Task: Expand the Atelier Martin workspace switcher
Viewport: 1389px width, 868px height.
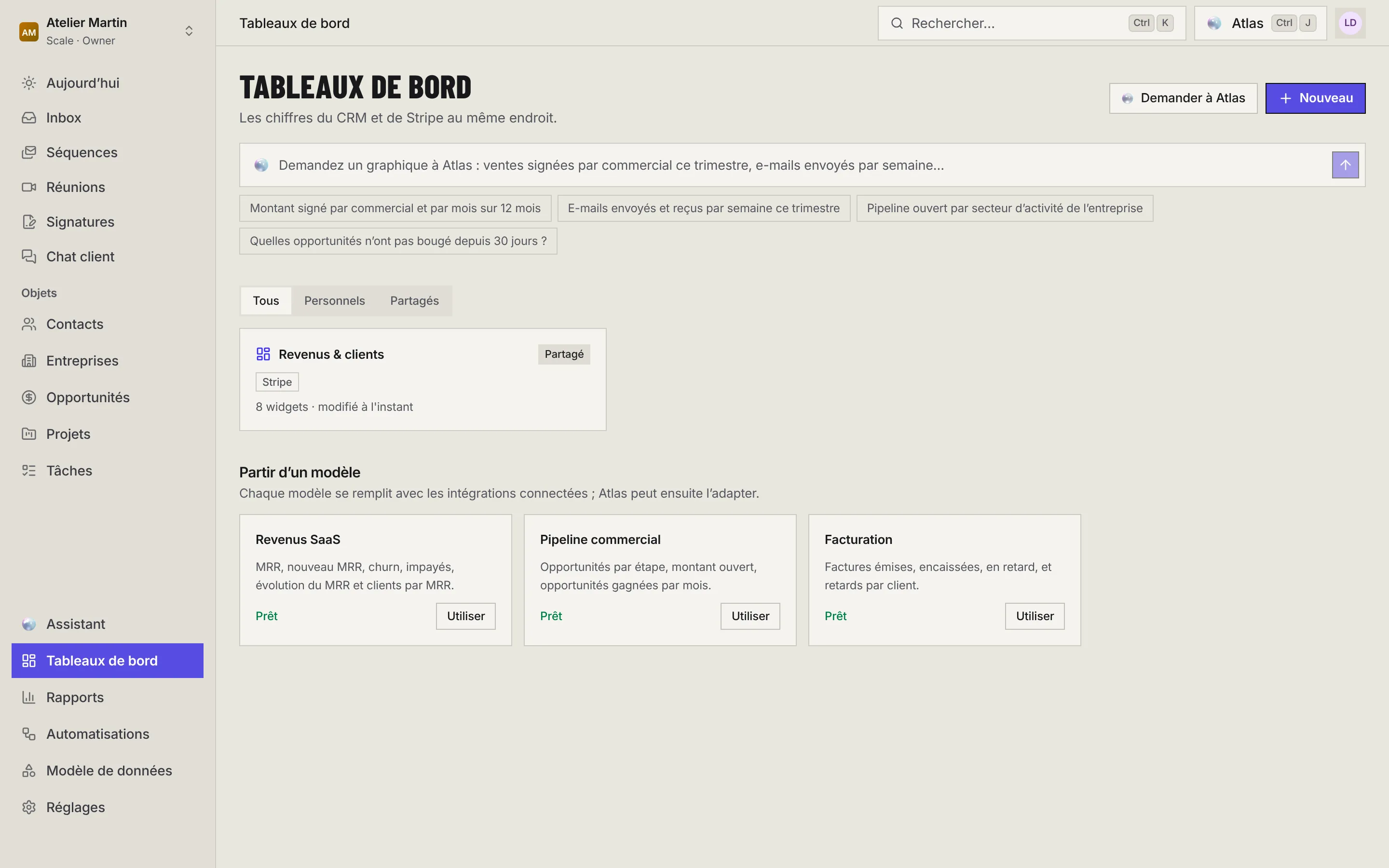Action: point(189,31)
